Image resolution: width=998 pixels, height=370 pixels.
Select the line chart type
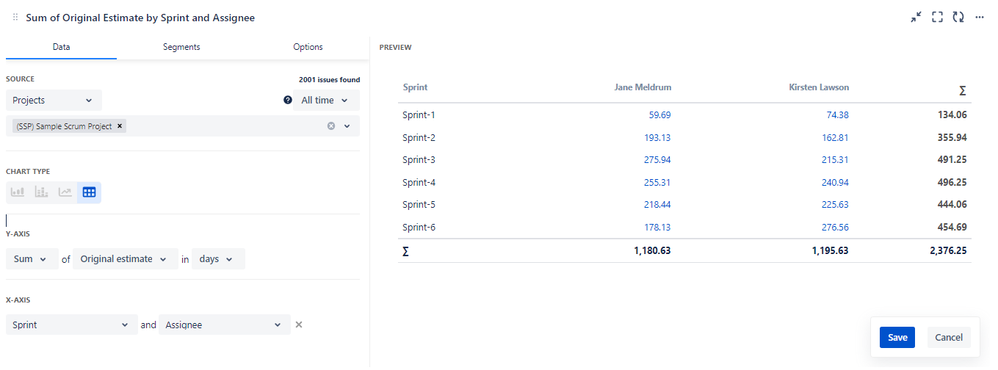tap(65, 192)
